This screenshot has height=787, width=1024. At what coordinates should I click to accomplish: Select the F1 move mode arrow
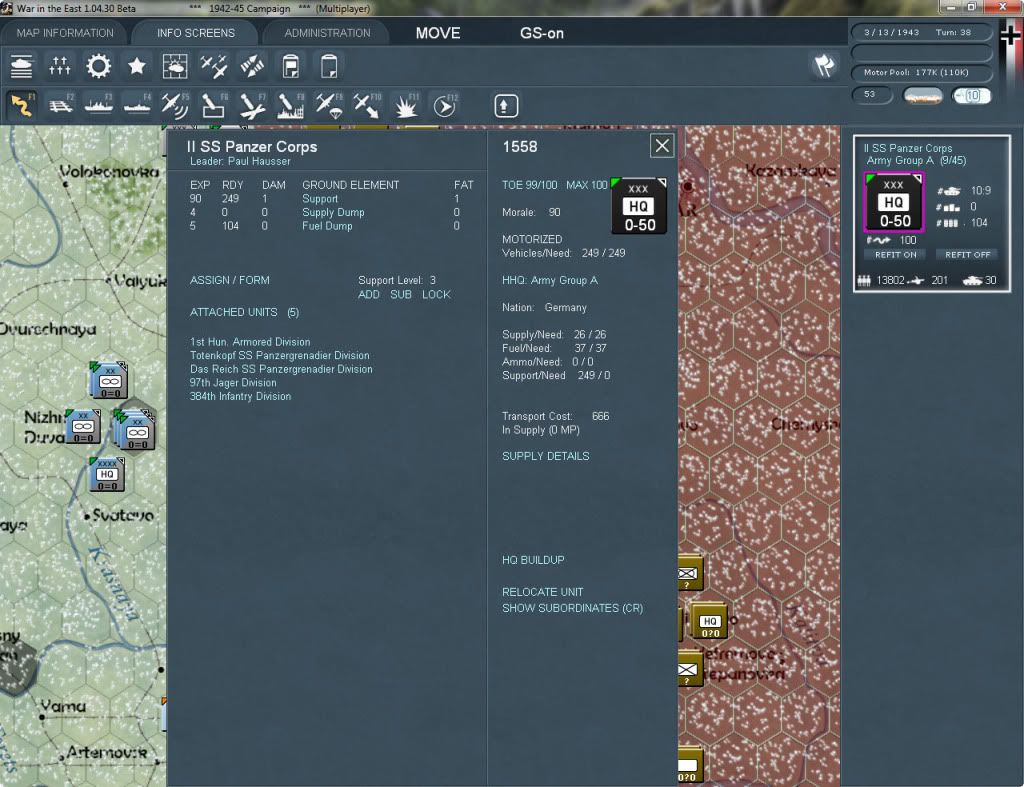pos(22,105)
